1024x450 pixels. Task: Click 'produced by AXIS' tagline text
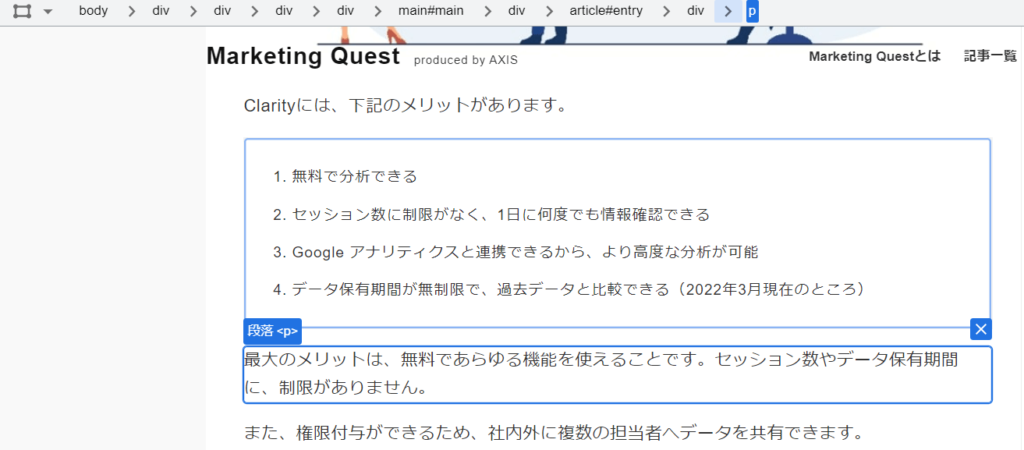coord(466,60)
